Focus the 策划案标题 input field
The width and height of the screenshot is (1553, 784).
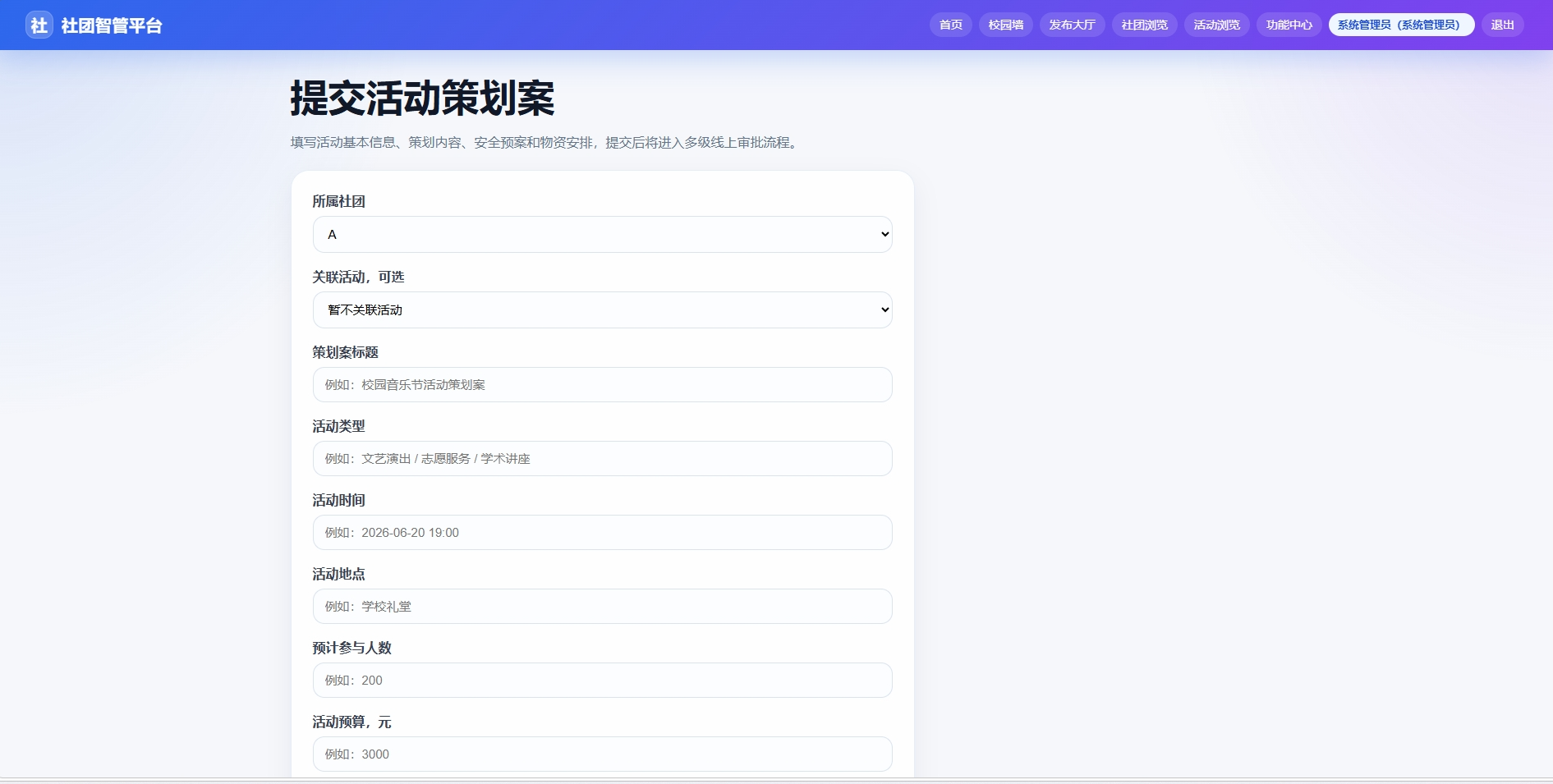coord(603,385)
